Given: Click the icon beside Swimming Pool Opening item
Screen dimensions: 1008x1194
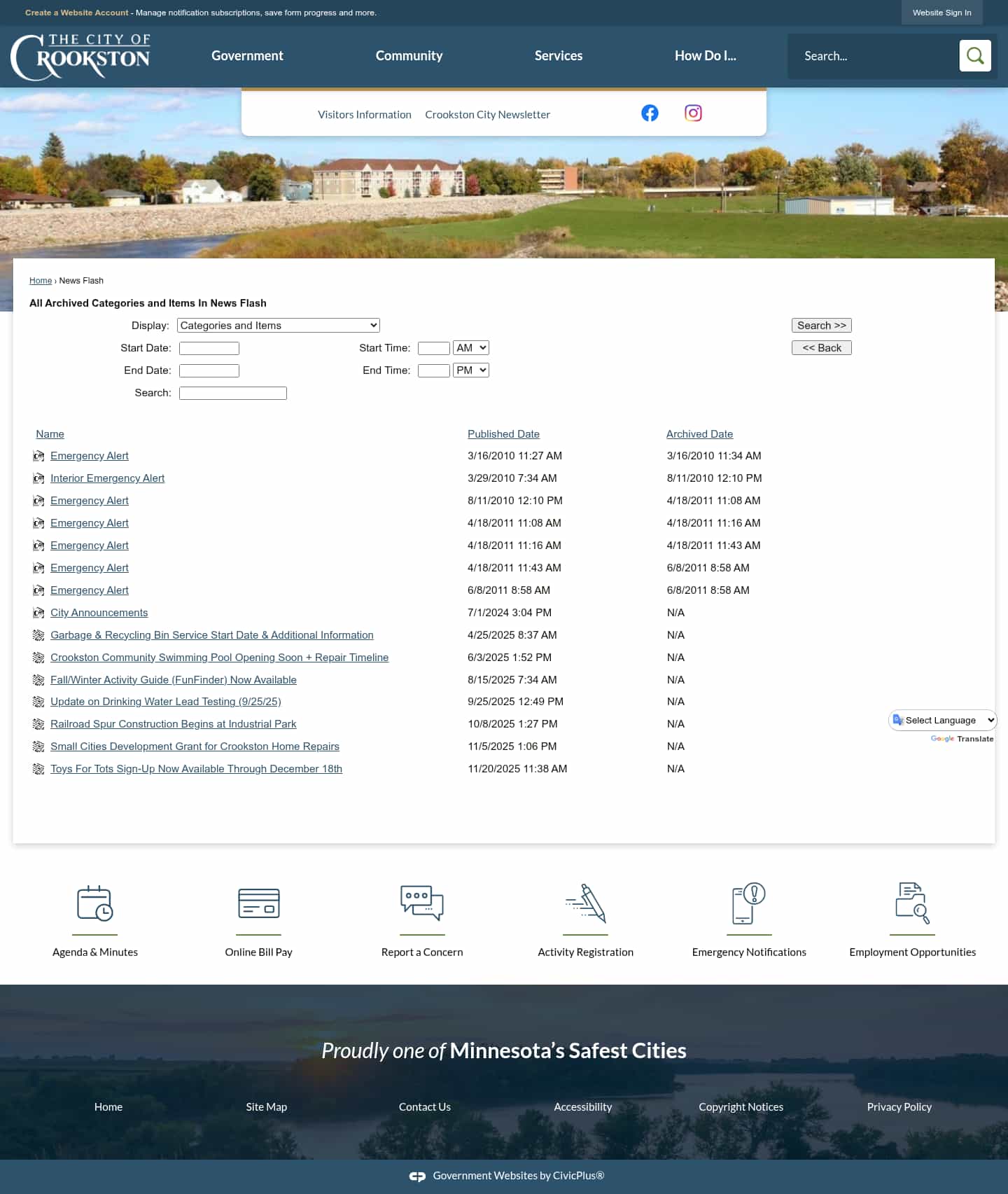Looking at the screenshot, I should tap(38, 658).
